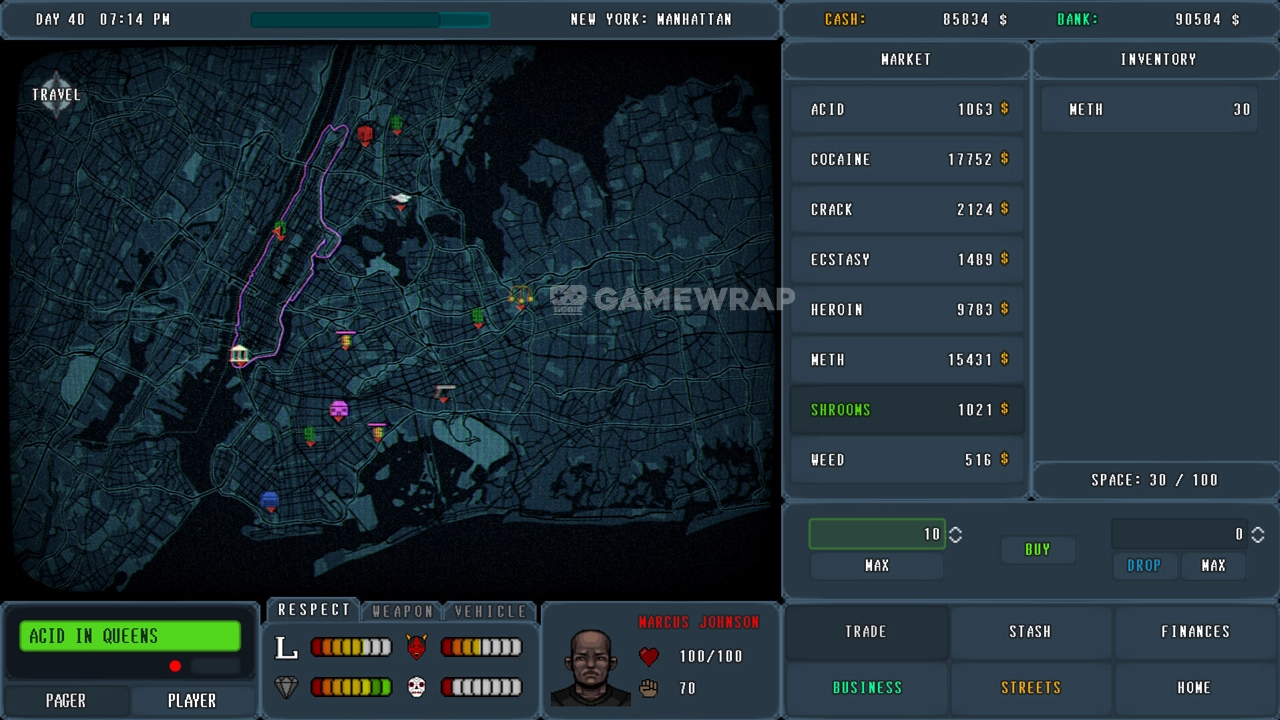Select the purple shop marker on the map
The width and height of the screenshot is (1280, 720).
tap(339, 410)
